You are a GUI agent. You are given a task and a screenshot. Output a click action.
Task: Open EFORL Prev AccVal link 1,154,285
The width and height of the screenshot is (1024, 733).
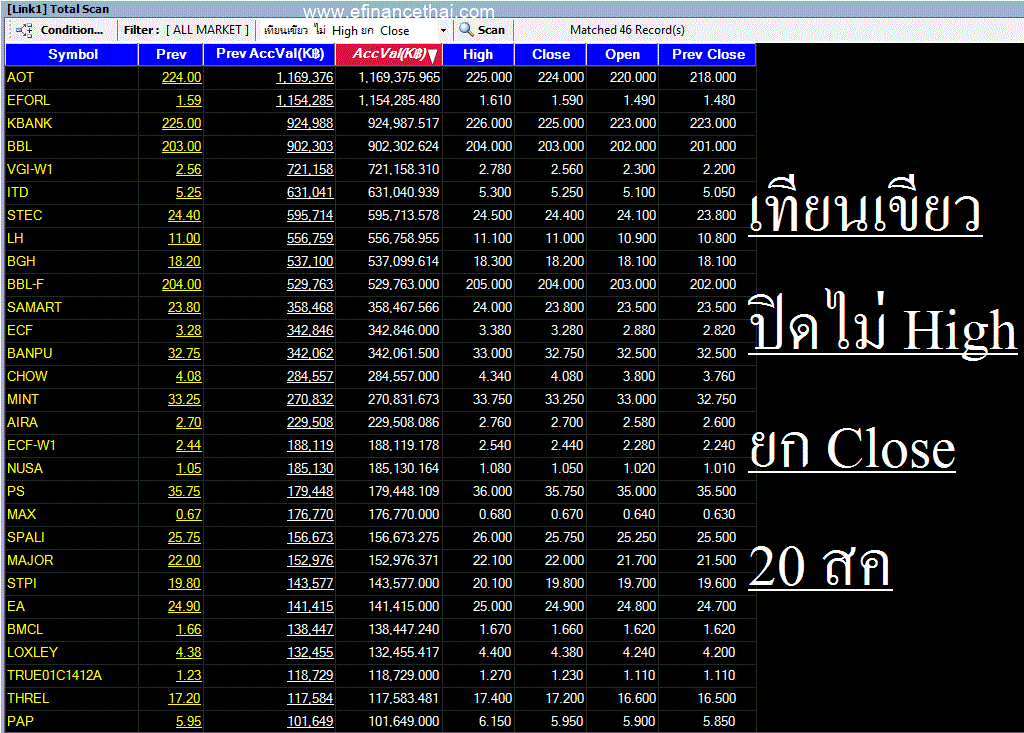coord(304,100)
